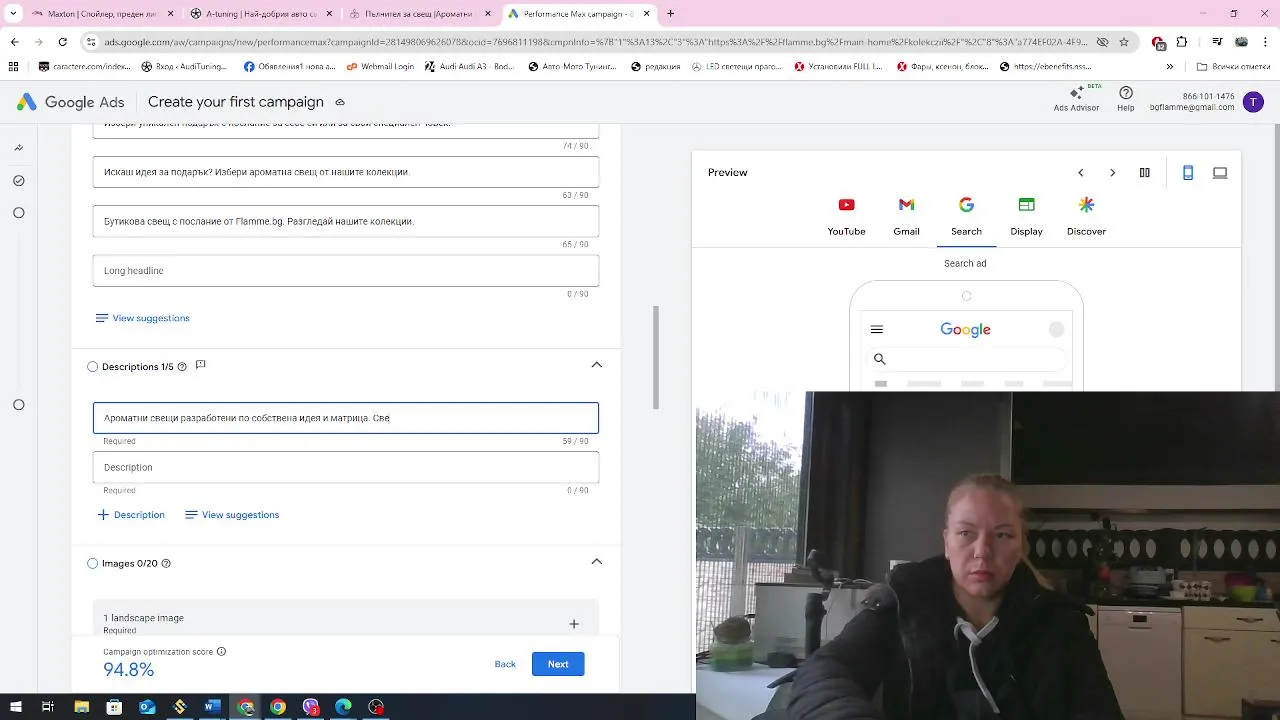Select the Images 0/20 status circle
The image size is (1280, 720).
(93, 564)
